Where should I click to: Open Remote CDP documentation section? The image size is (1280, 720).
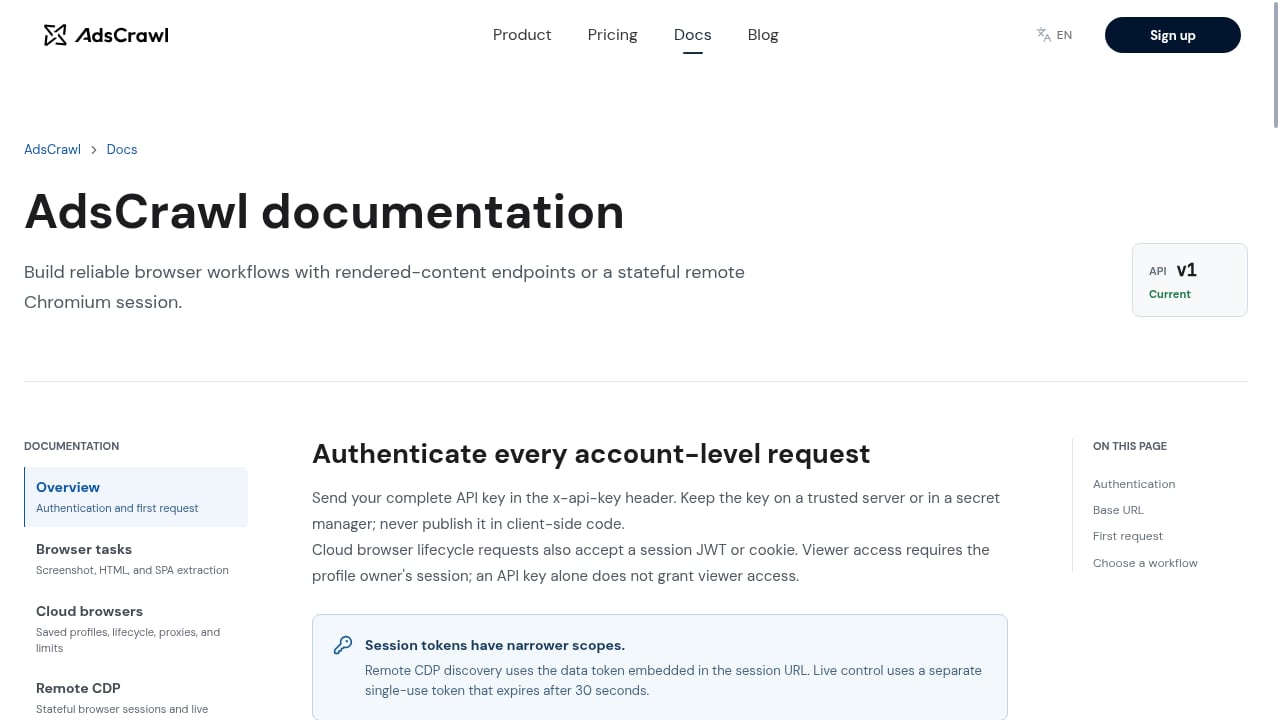pyautogui.click(x=136, y=697)
